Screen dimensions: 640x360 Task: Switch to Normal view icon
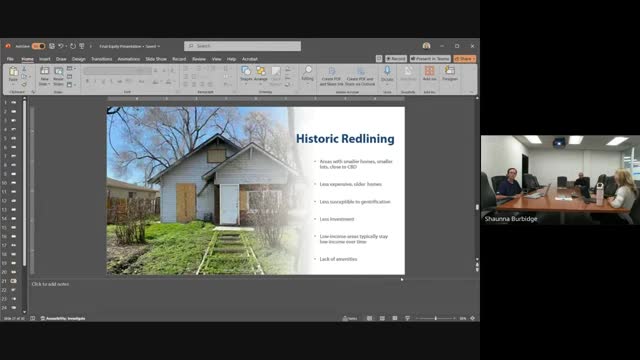click(369, 318)
